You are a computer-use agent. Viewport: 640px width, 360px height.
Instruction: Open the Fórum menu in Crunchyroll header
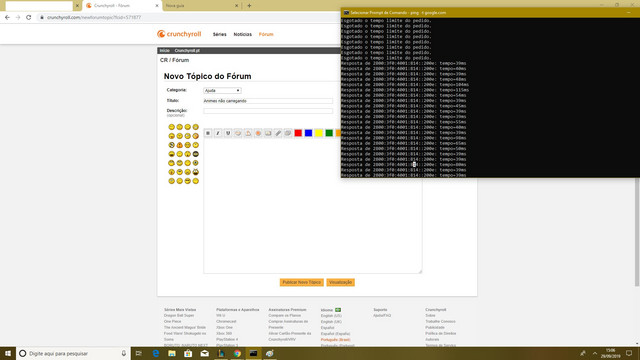click(x=266, y=34)
